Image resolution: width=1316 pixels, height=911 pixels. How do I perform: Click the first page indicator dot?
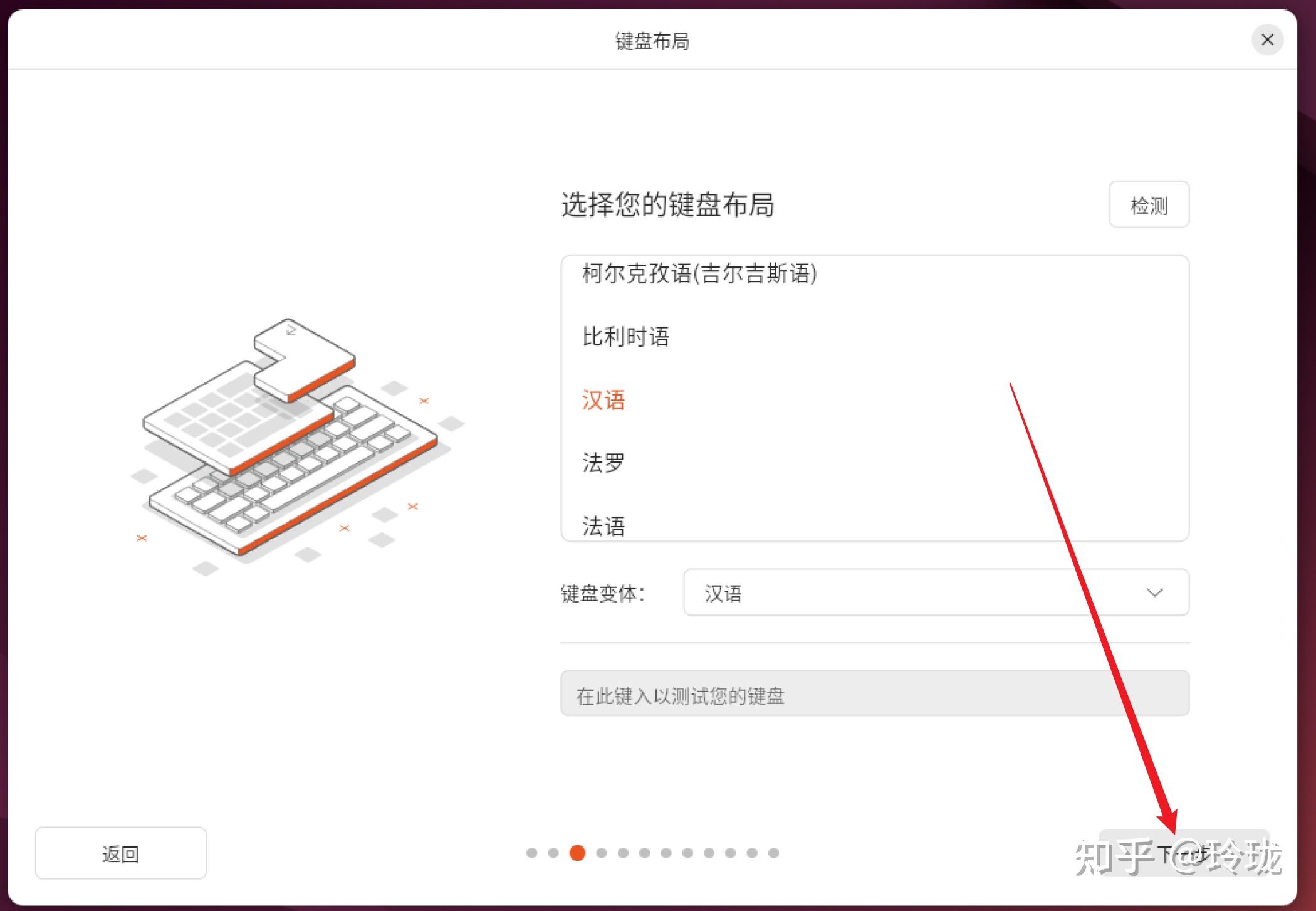(532, 853)
